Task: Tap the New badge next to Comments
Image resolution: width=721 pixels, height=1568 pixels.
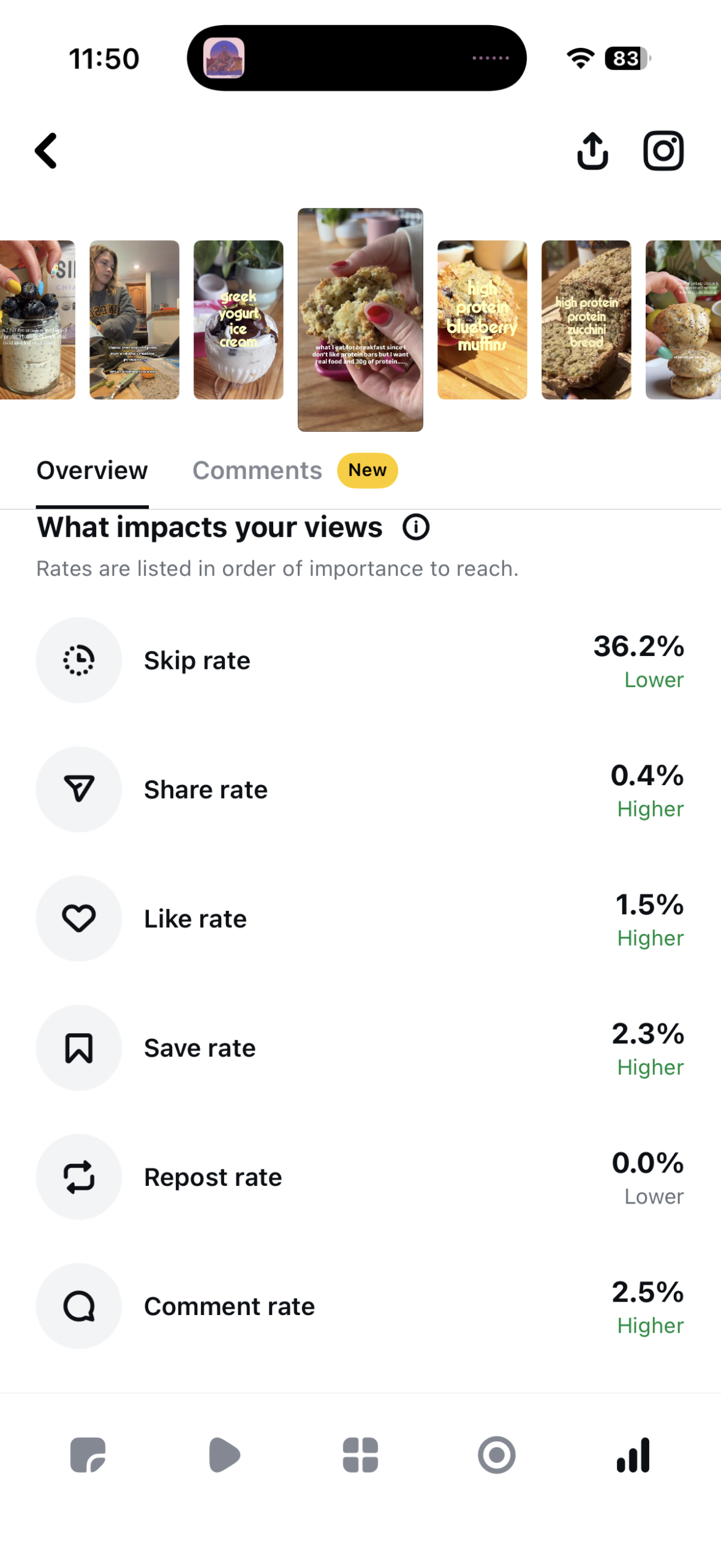Action: [x=368, y=470]
